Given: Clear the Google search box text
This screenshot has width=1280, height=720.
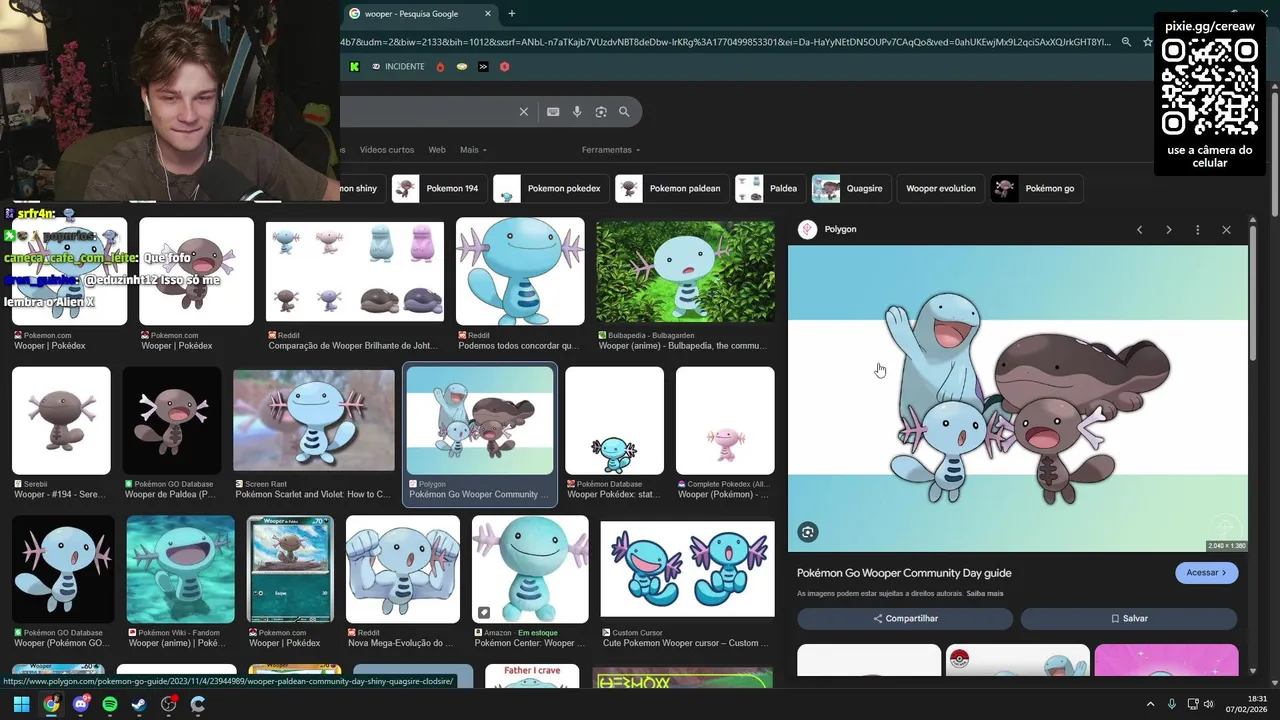Looking at the screenshot, I should [x=523, y=112].
